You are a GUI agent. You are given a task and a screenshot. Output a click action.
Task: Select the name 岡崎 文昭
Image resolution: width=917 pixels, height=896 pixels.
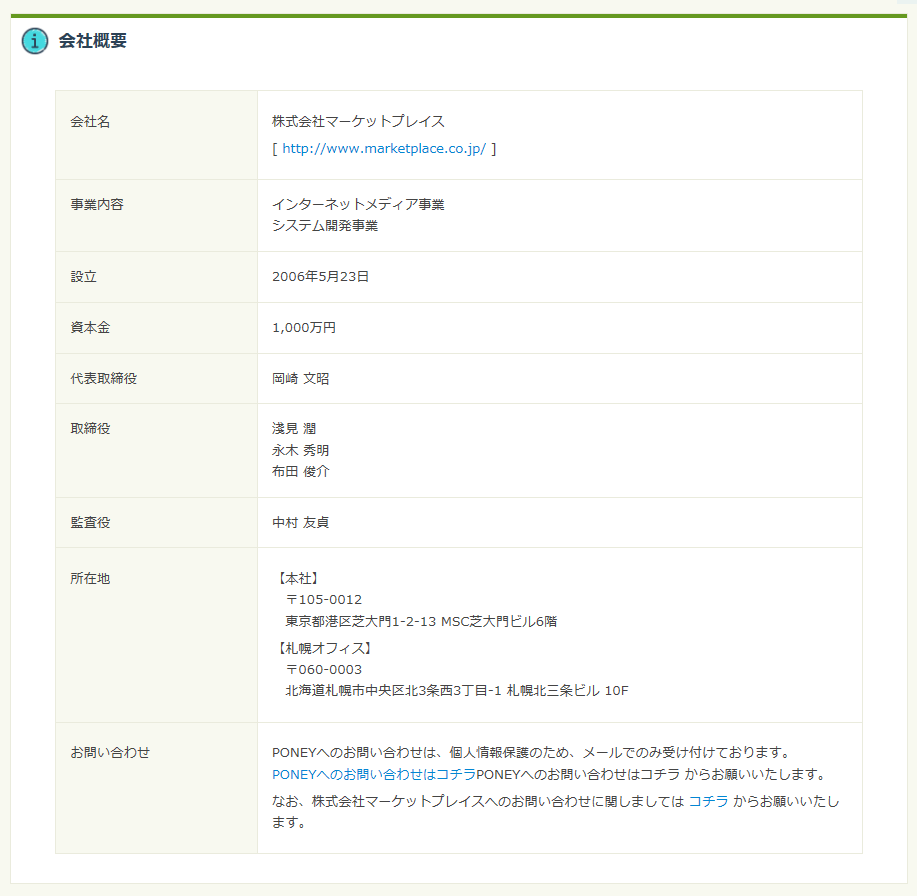point(301,378)
